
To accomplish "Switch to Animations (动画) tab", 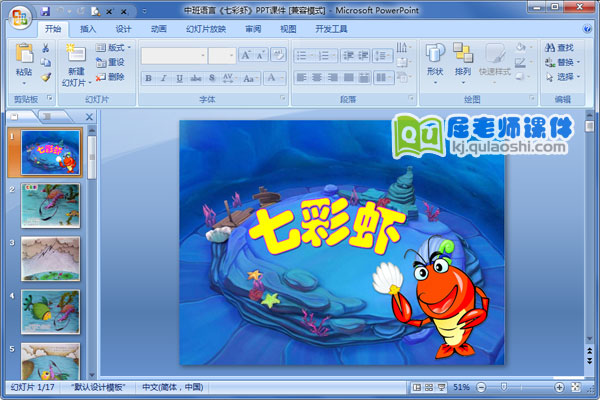I will 158,29.
